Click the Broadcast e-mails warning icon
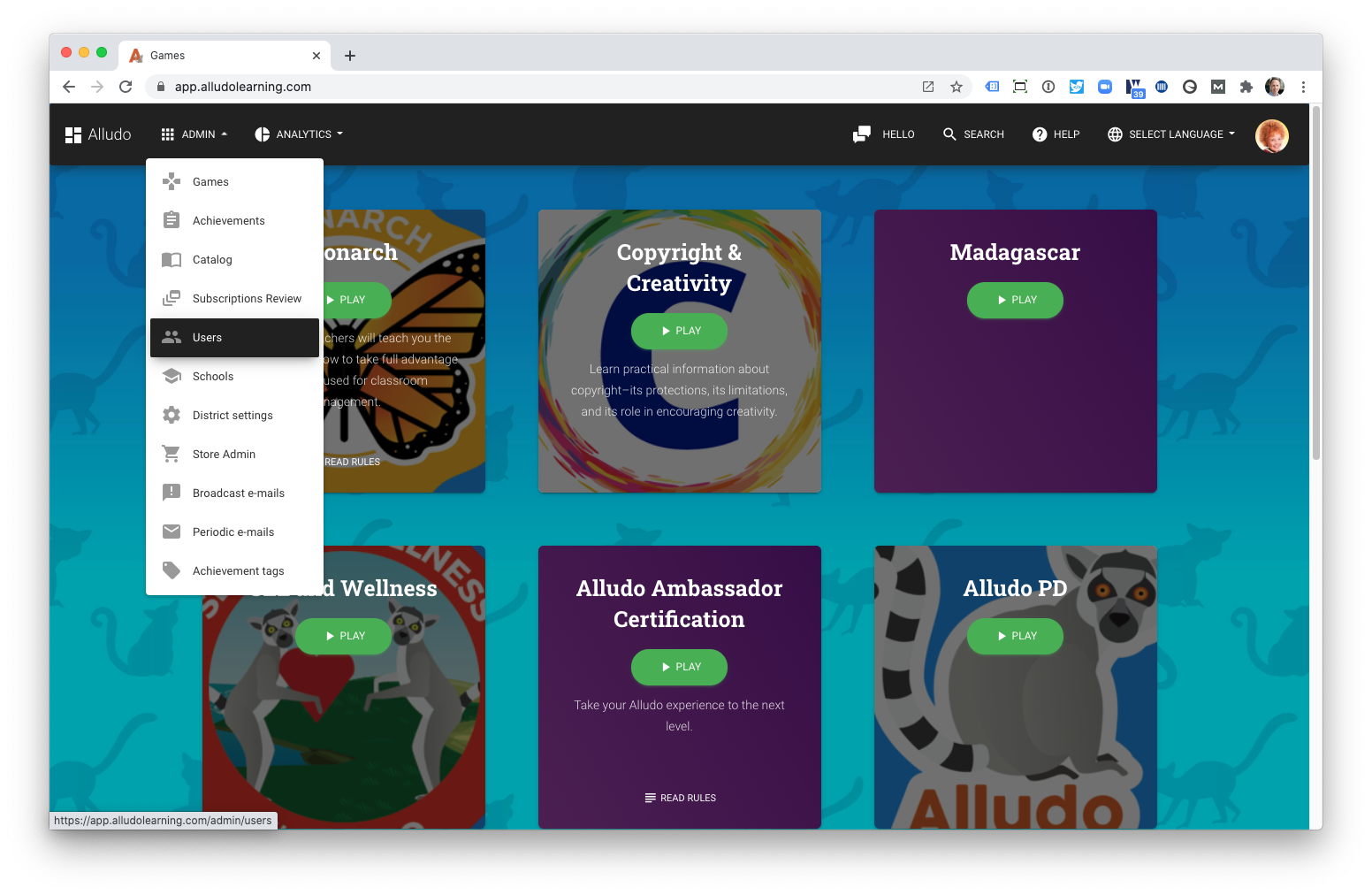 171,493
